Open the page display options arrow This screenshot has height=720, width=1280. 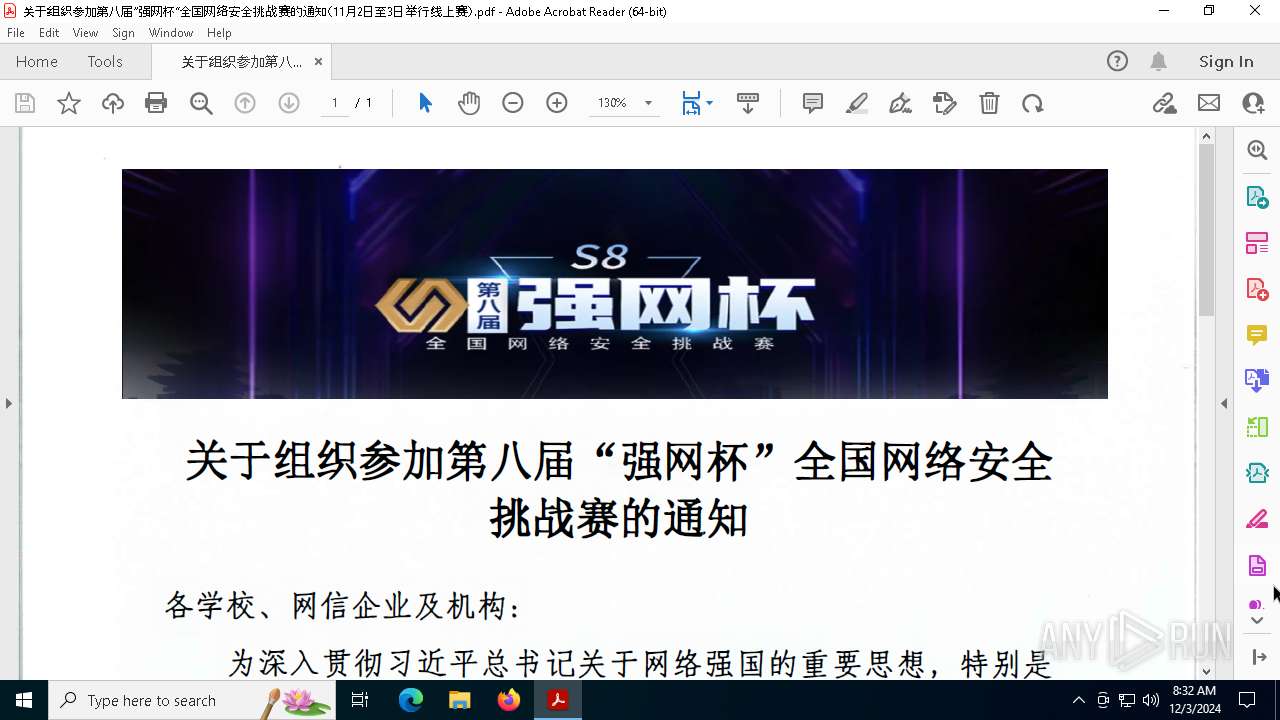tap(709, 103)
